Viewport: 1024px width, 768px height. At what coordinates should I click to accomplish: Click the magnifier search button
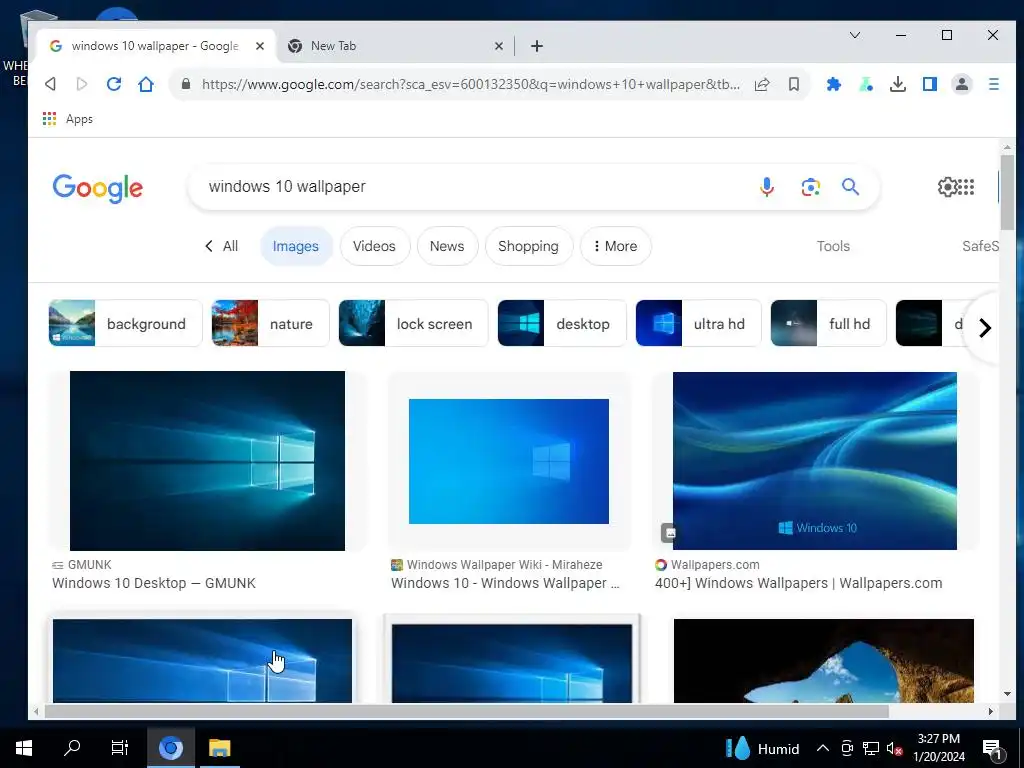850,187
